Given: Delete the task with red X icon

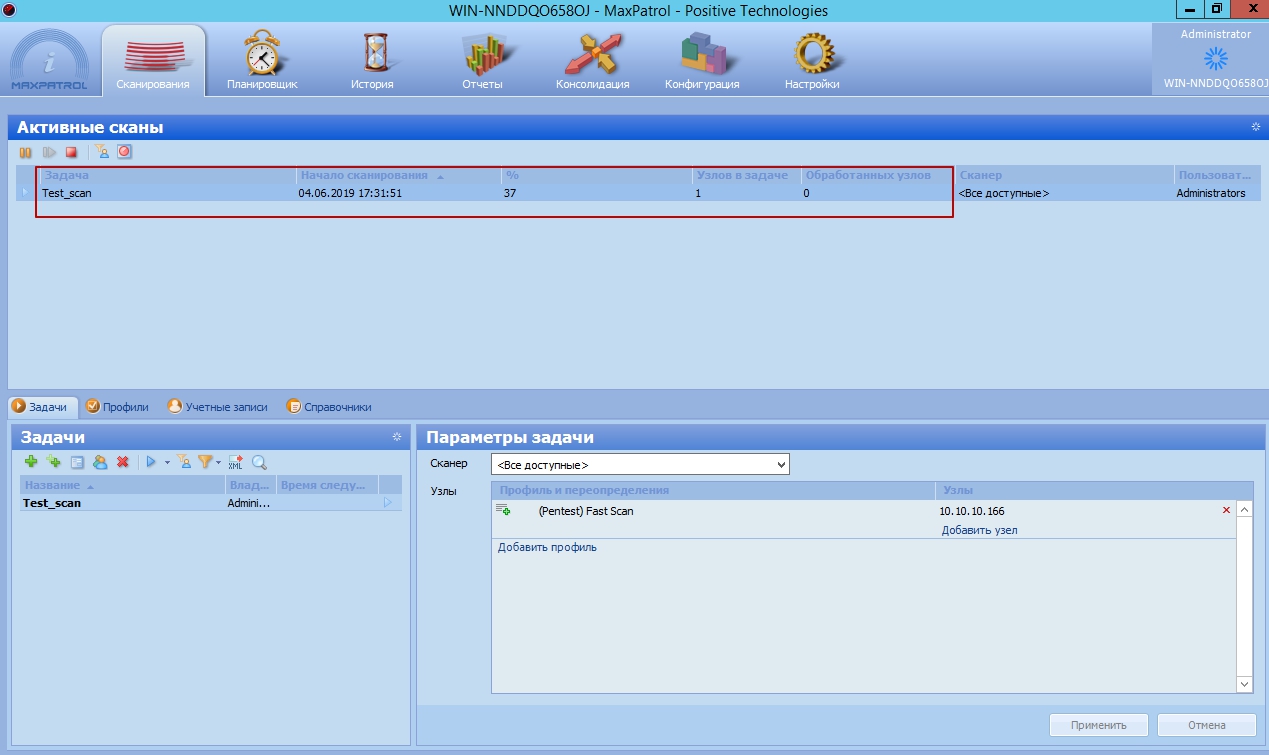Looking at the screenshot, I should pos(123,462).
